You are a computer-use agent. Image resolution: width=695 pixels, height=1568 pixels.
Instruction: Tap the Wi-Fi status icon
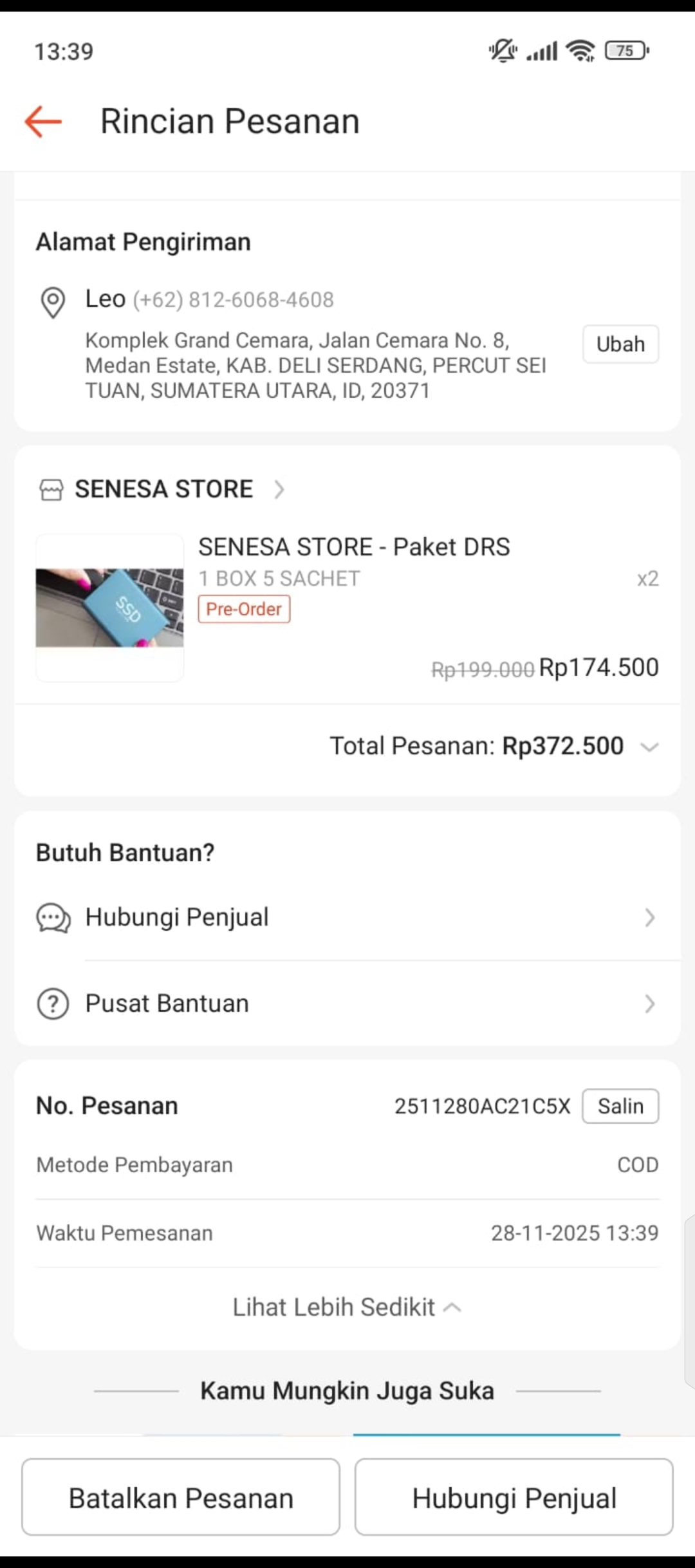click(580, 50)
